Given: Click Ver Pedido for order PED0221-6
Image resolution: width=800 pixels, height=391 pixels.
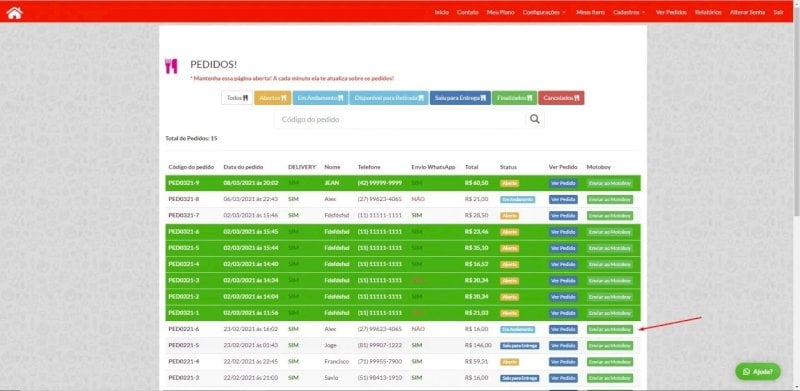Looking at the screenshot, I should pos(563,330).
